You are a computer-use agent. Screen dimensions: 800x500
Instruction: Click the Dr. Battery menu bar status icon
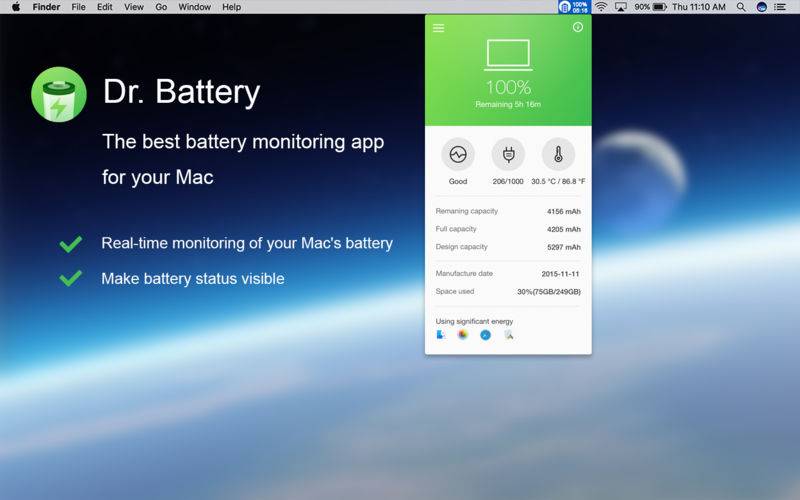pos(574,7)
